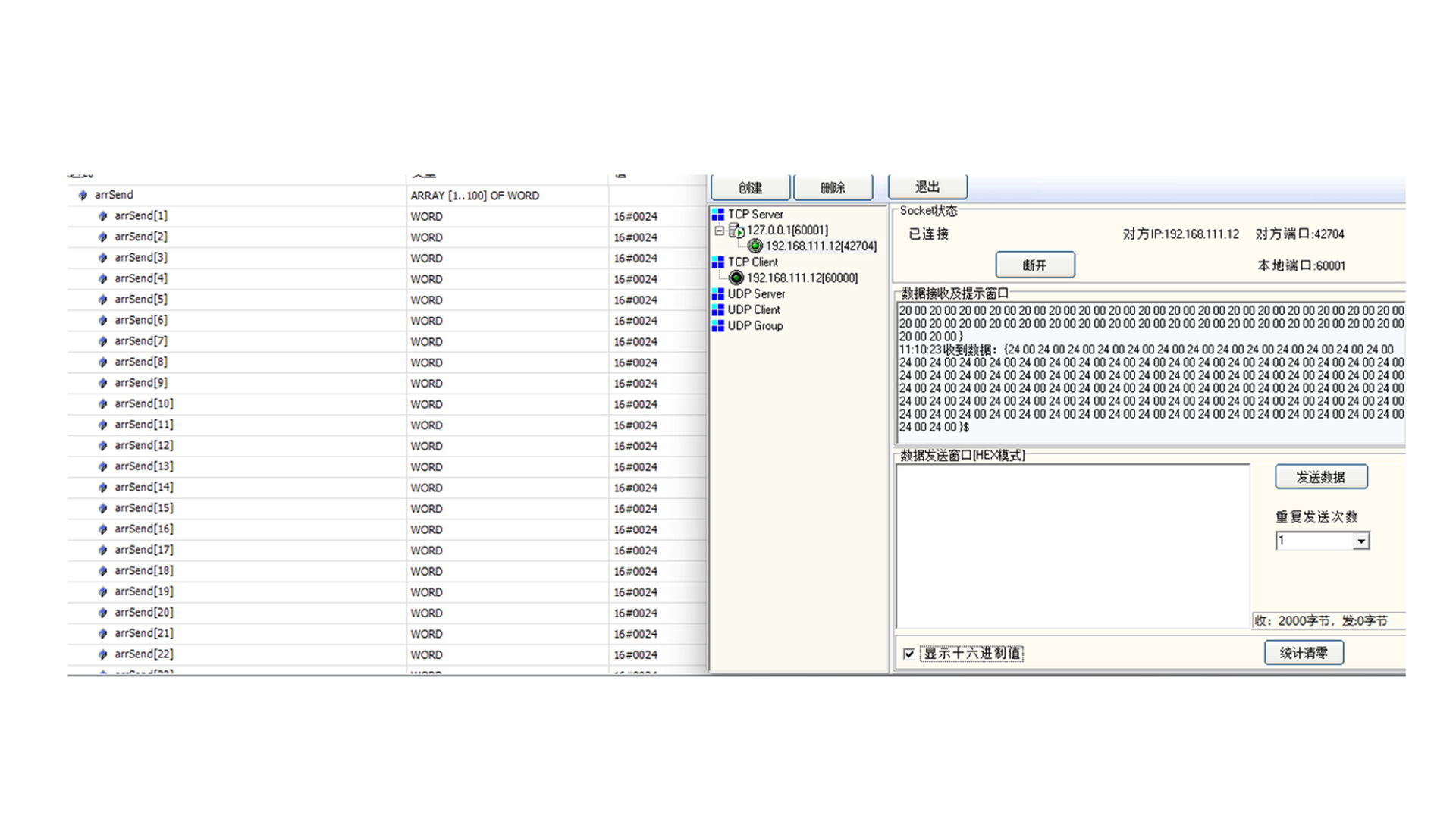
Task: Reset counters with 统计清零 button
Action: point(1303,653)
